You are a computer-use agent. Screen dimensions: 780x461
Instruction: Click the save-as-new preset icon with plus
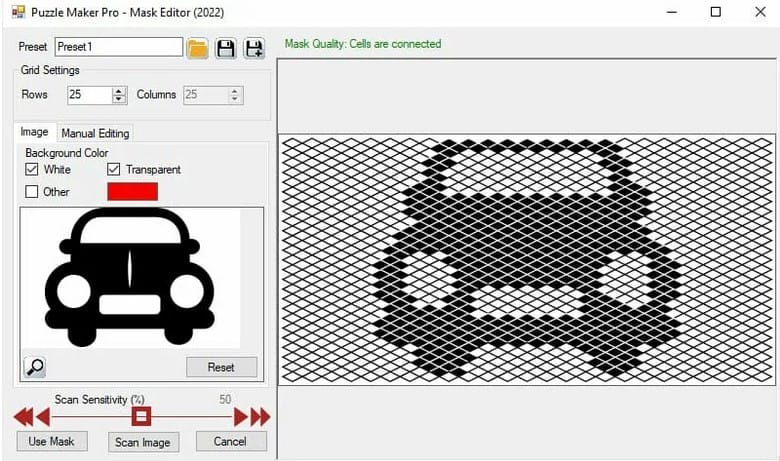click(x=254, y=47)
